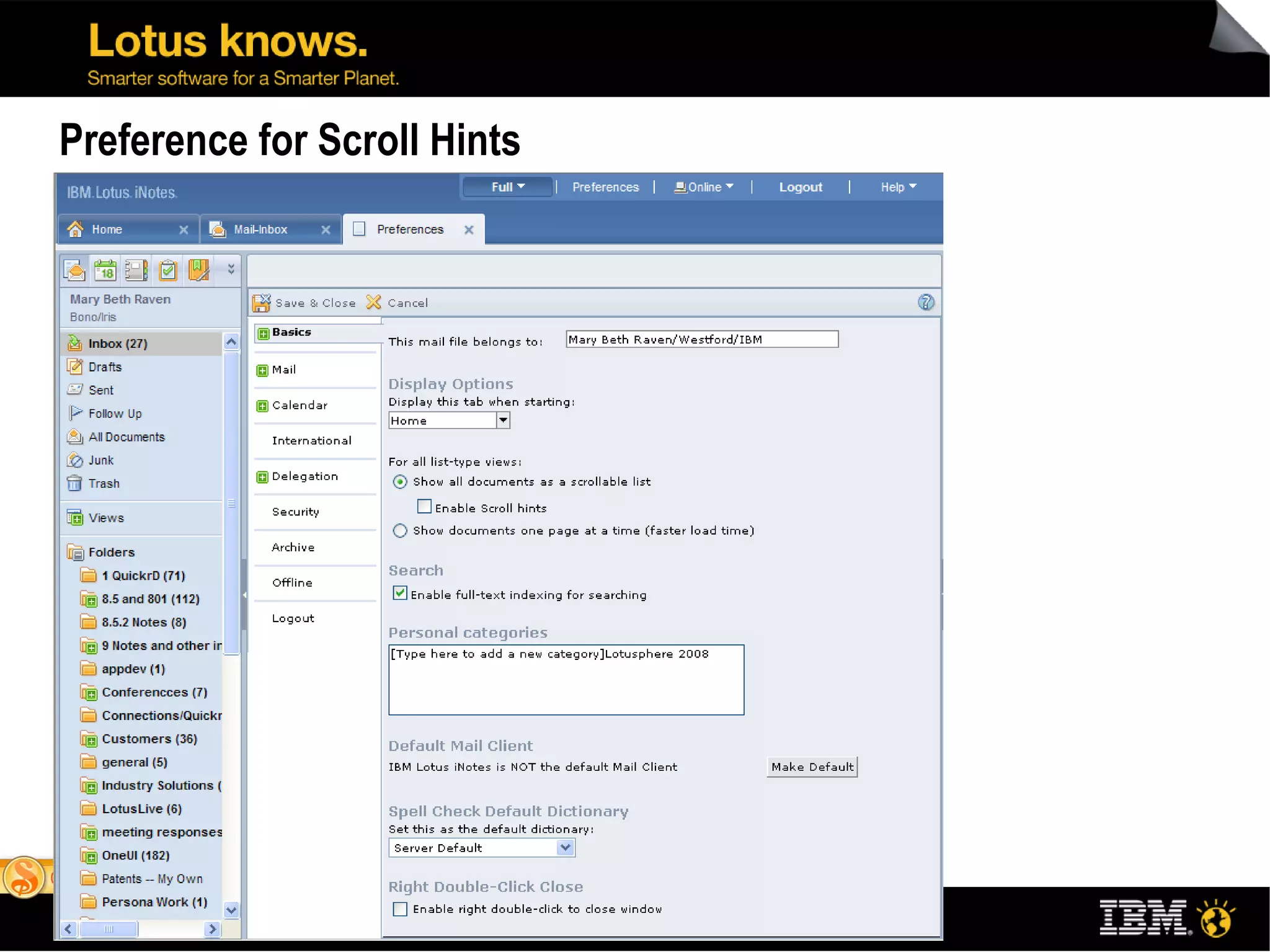Expand the Mail preferences section
The width and height of the screenshot is (1270, 952).
[x=262, y=370]
